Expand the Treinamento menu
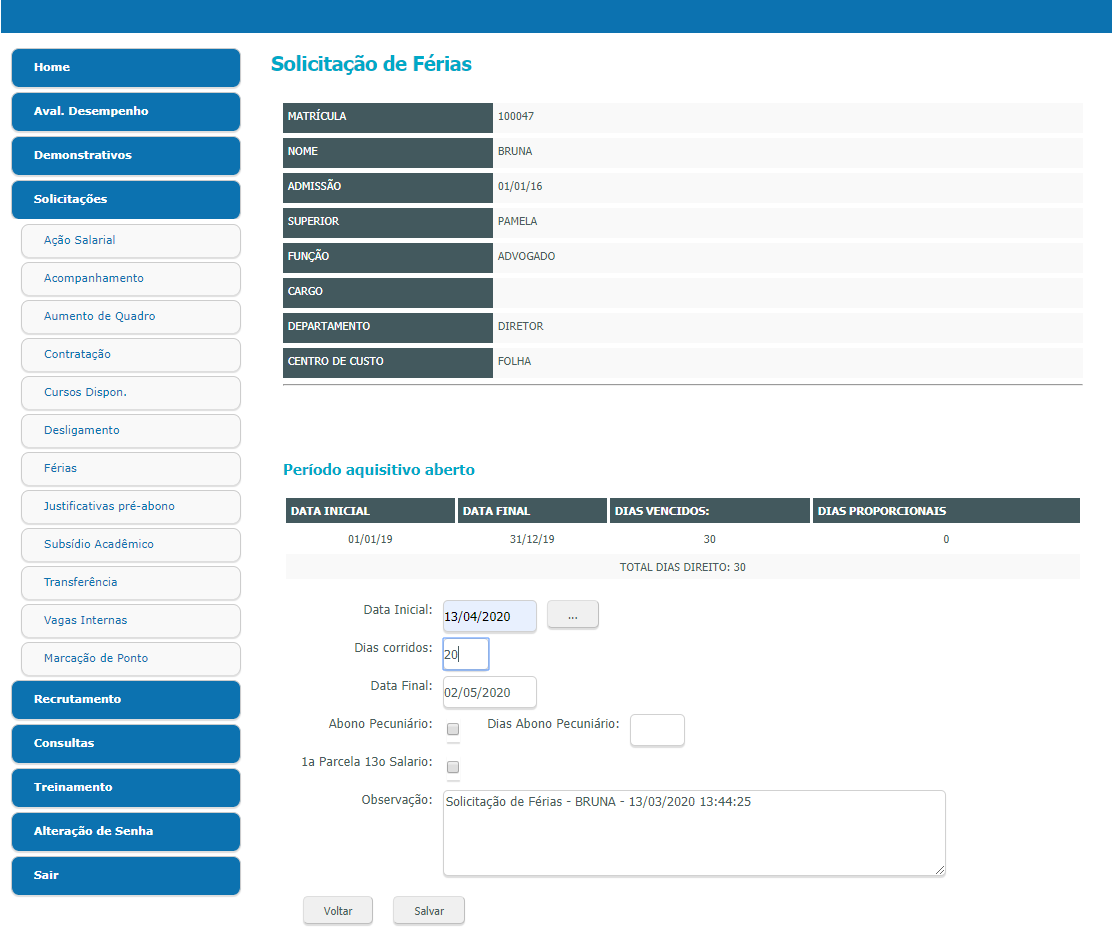Viewport: 1112px width, 933px height. pyautogui.click(x=126, y=788)
